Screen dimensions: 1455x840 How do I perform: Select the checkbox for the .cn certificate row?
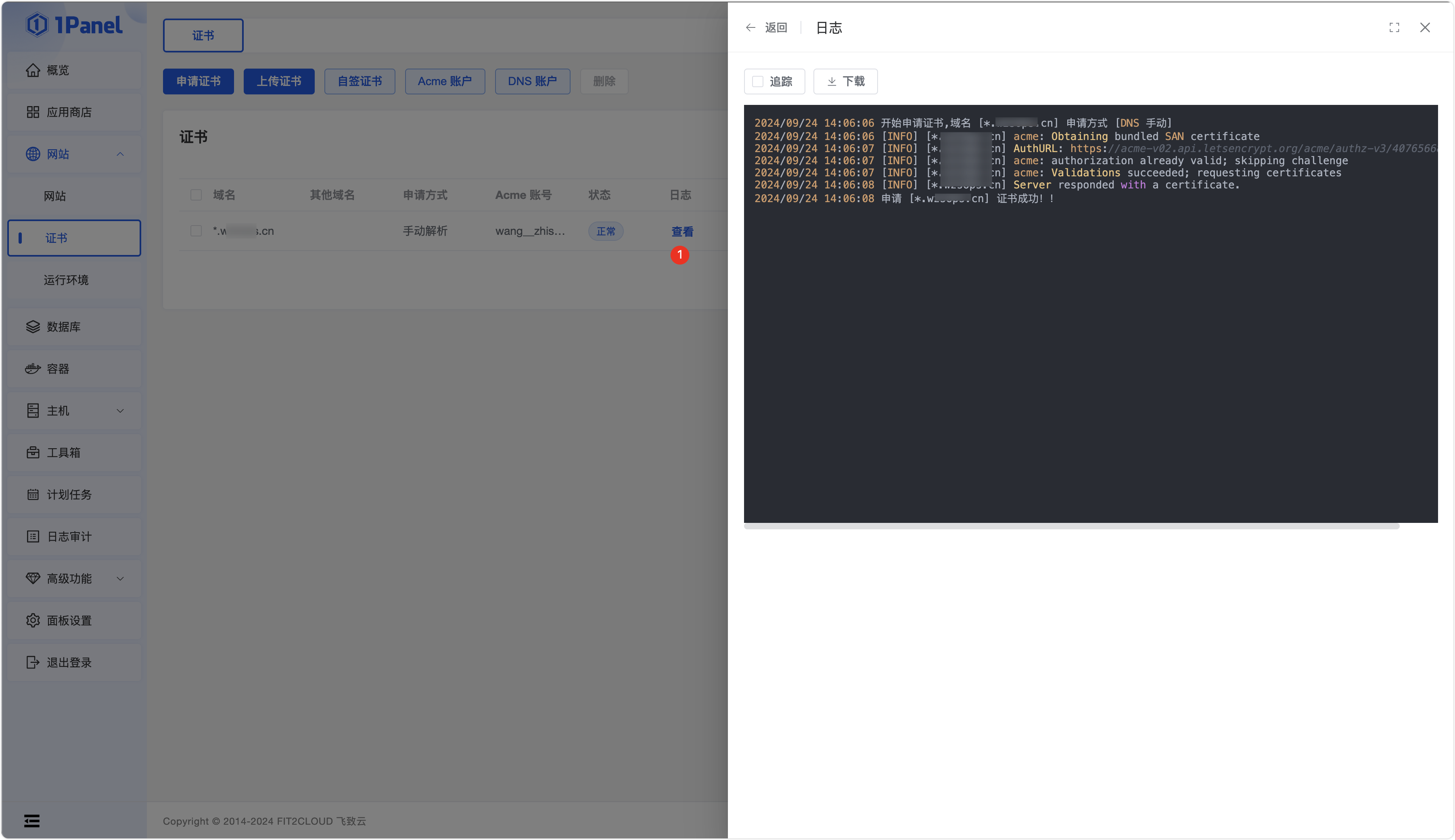(x=196, y=231)
